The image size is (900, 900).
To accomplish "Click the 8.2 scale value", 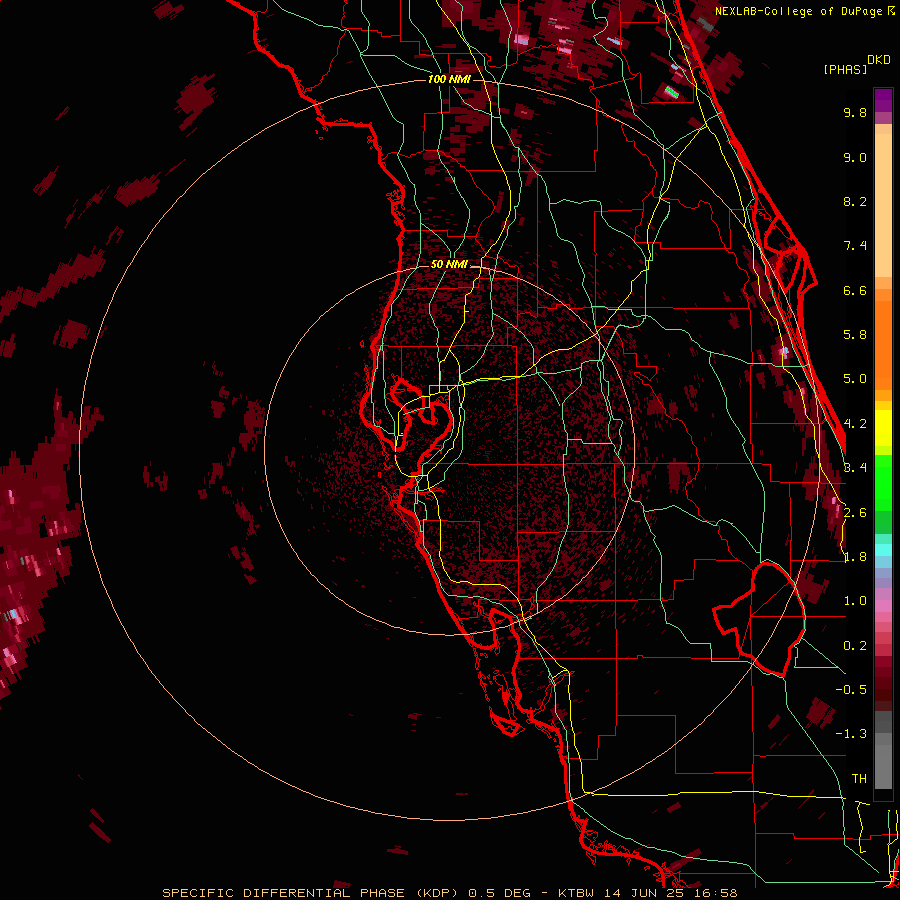I will coord(855,201).
